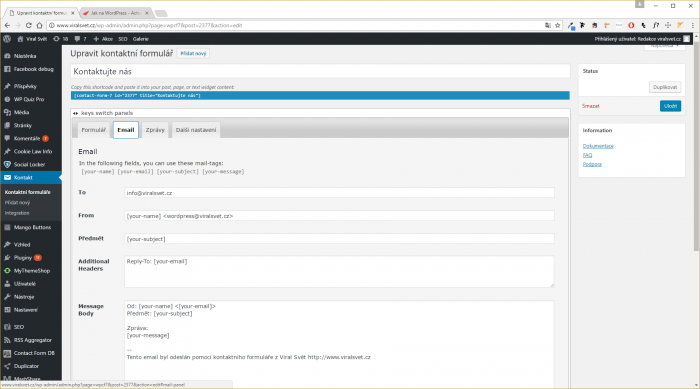700x389 pixels.
Task: Open the Dokumentace link
Action: click(x=598, y=146)
